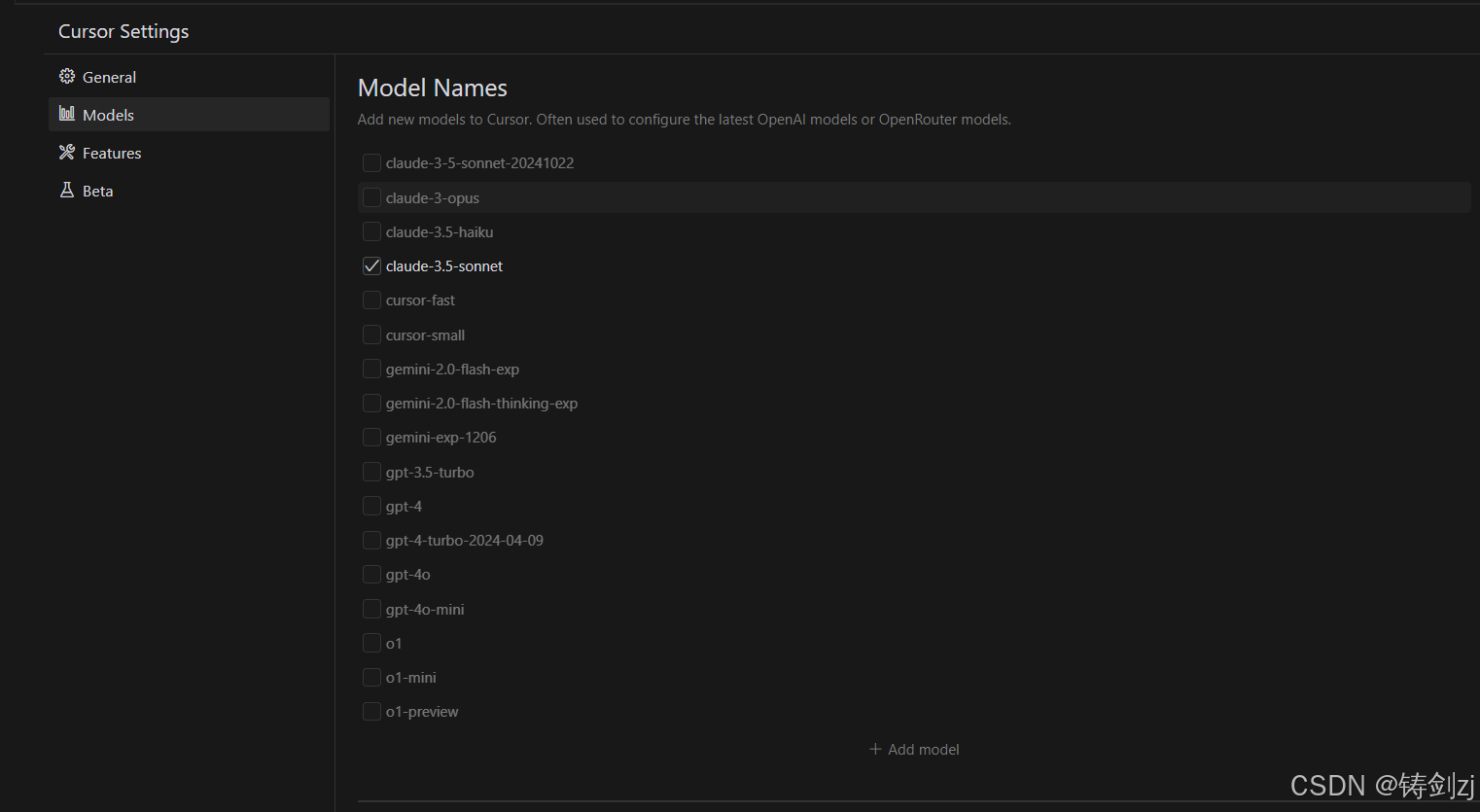Image resolution: width=1480 pixels, height=812 pixels.
Task: Enable claude-3-5-sonnet-20241022 checkbox
Action: coord(371,162)
